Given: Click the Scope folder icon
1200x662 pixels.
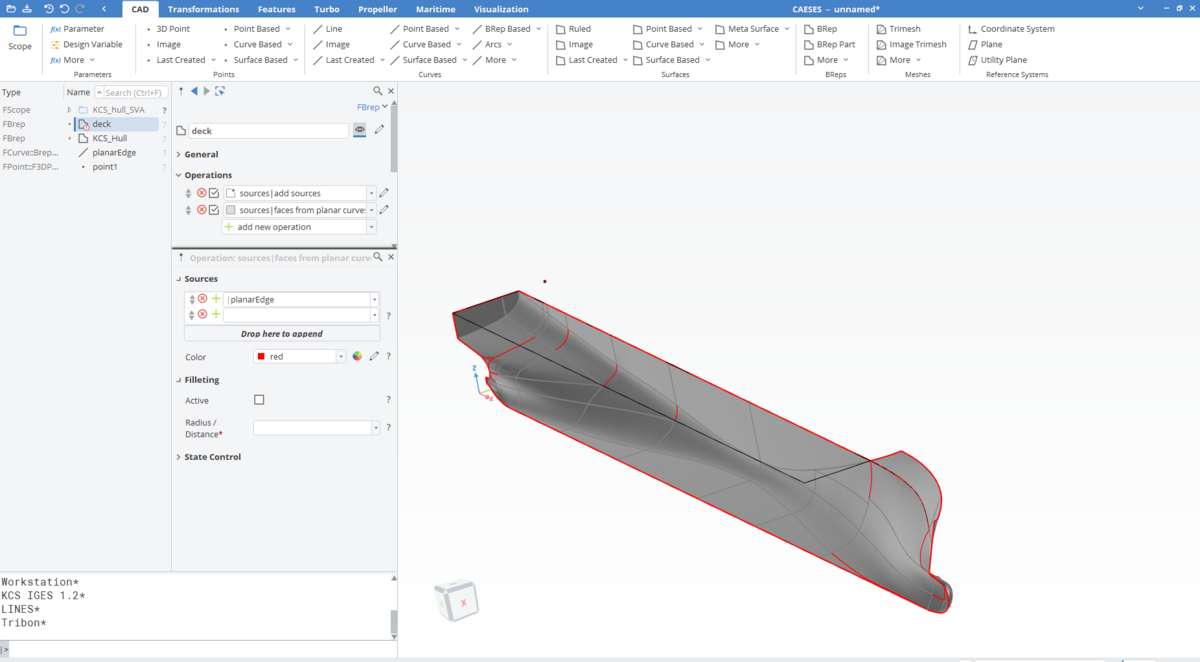Looking at the screenshot, I should tap(20, 31).
